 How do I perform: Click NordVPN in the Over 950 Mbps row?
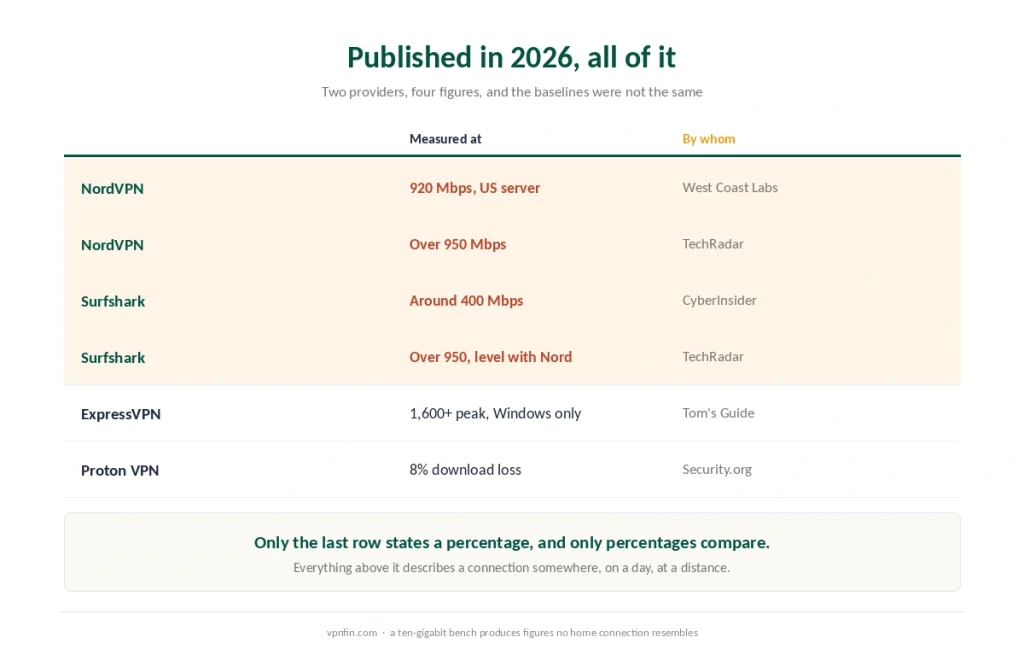[112, 245]
